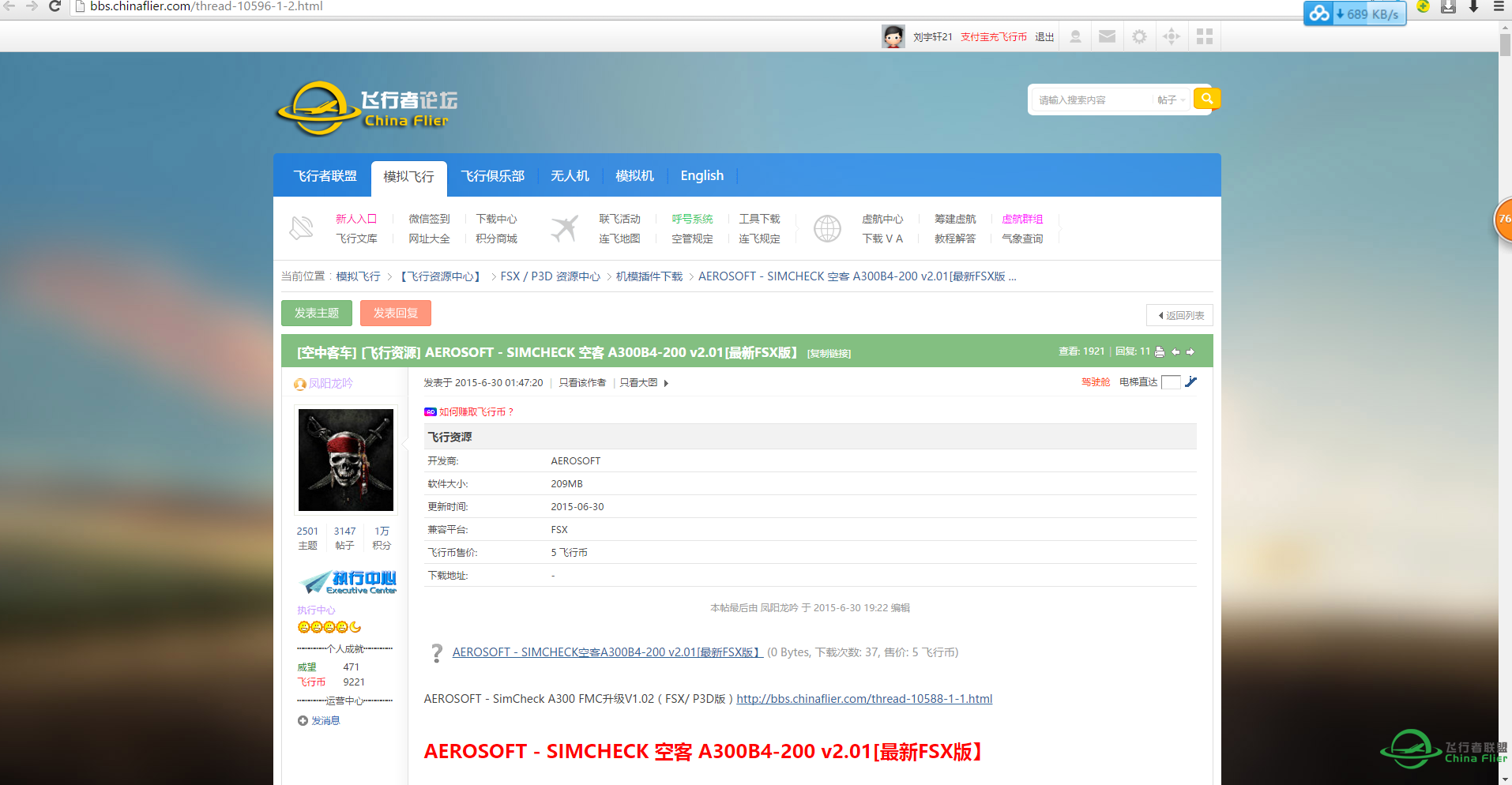Open the 模拟机 tab
This screenshot has height=785, width=1512.
click(634, 175)
